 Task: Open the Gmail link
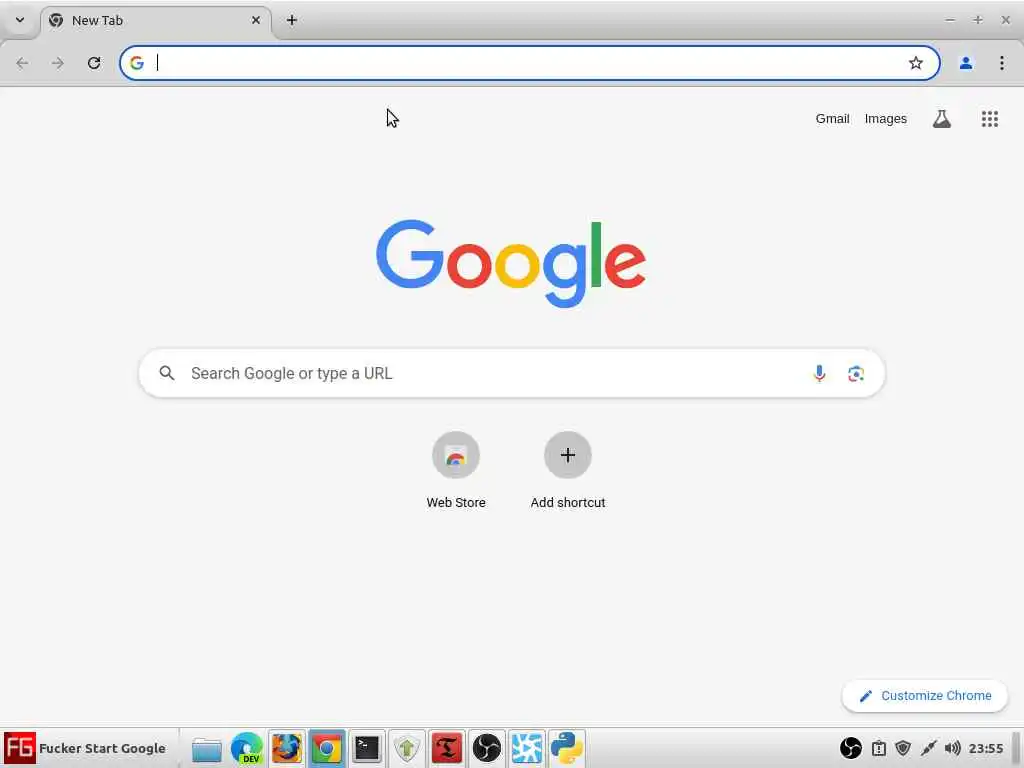click(x=832, y=119)
